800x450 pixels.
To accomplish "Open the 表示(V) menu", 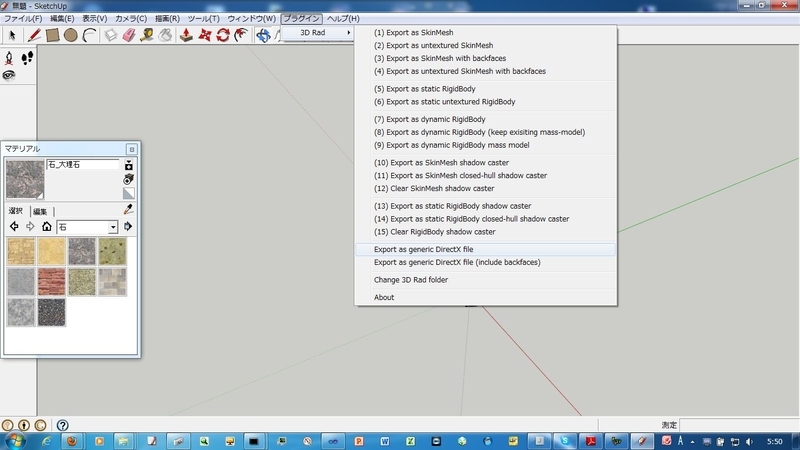I will tap(94, 18).
